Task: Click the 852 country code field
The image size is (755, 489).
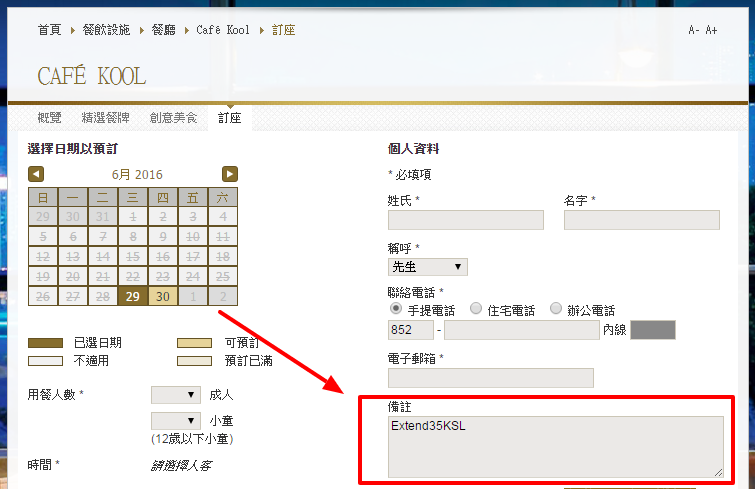Action: (411, 330)
